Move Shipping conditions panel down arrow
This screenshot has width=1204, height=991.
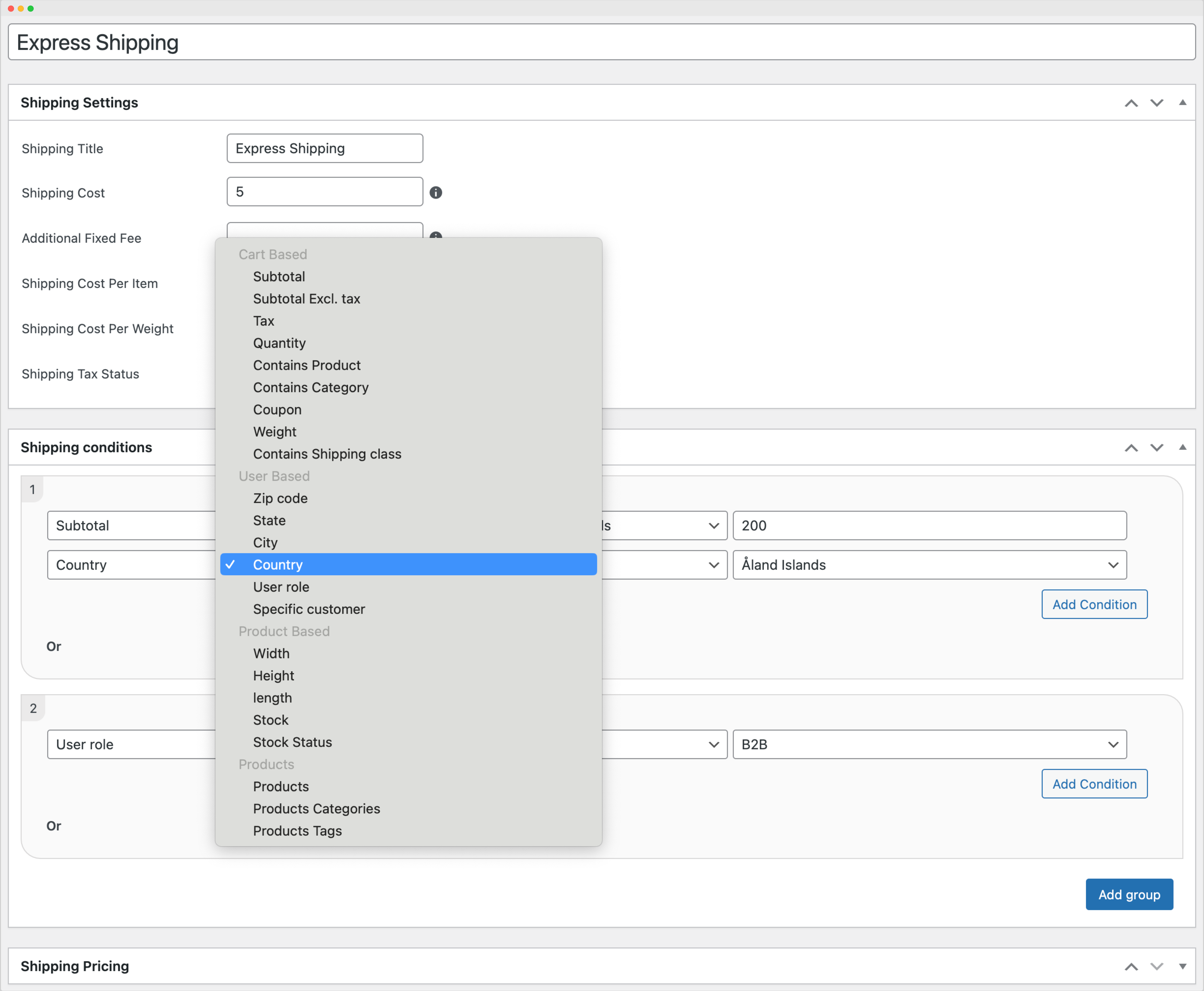coord(1156,448)
